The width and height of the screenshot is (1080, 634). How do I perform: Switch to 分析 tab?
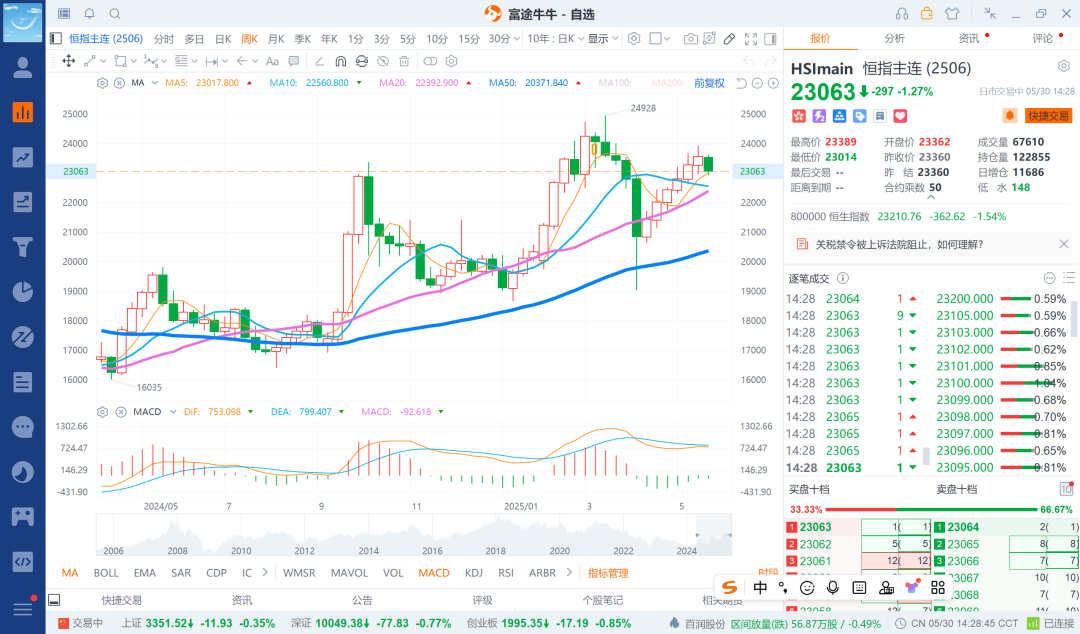(894, 39)
